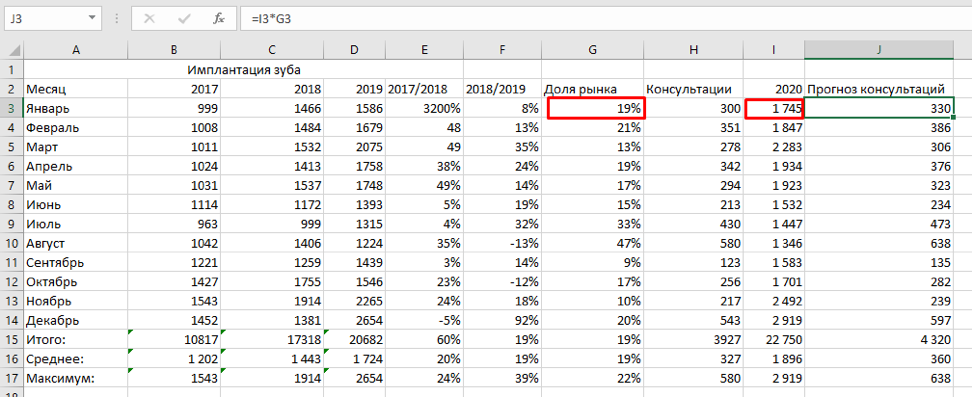Click cell H11 with value 123
The image size is (972, 397).
[693, 263]
